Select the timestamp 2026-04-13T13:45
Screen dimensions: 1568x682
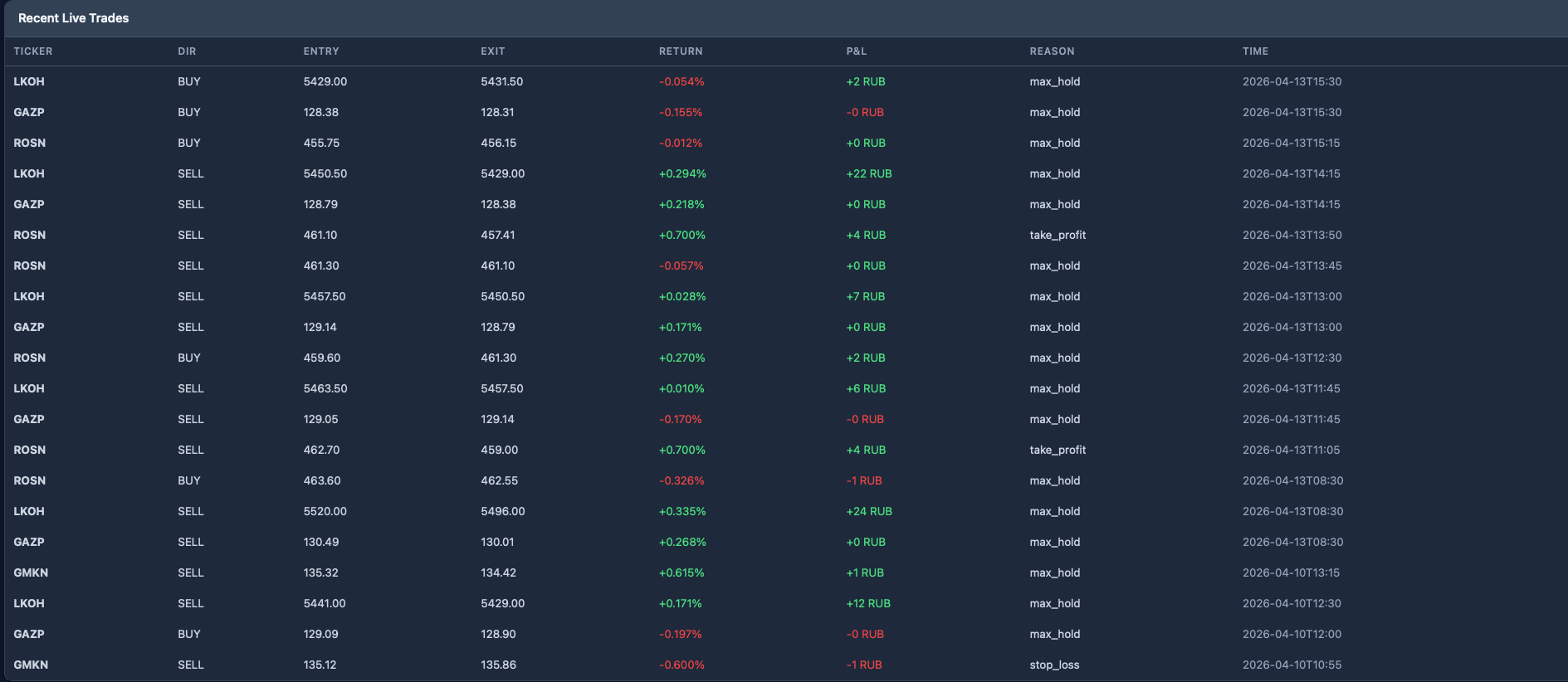click(1292, 266)
